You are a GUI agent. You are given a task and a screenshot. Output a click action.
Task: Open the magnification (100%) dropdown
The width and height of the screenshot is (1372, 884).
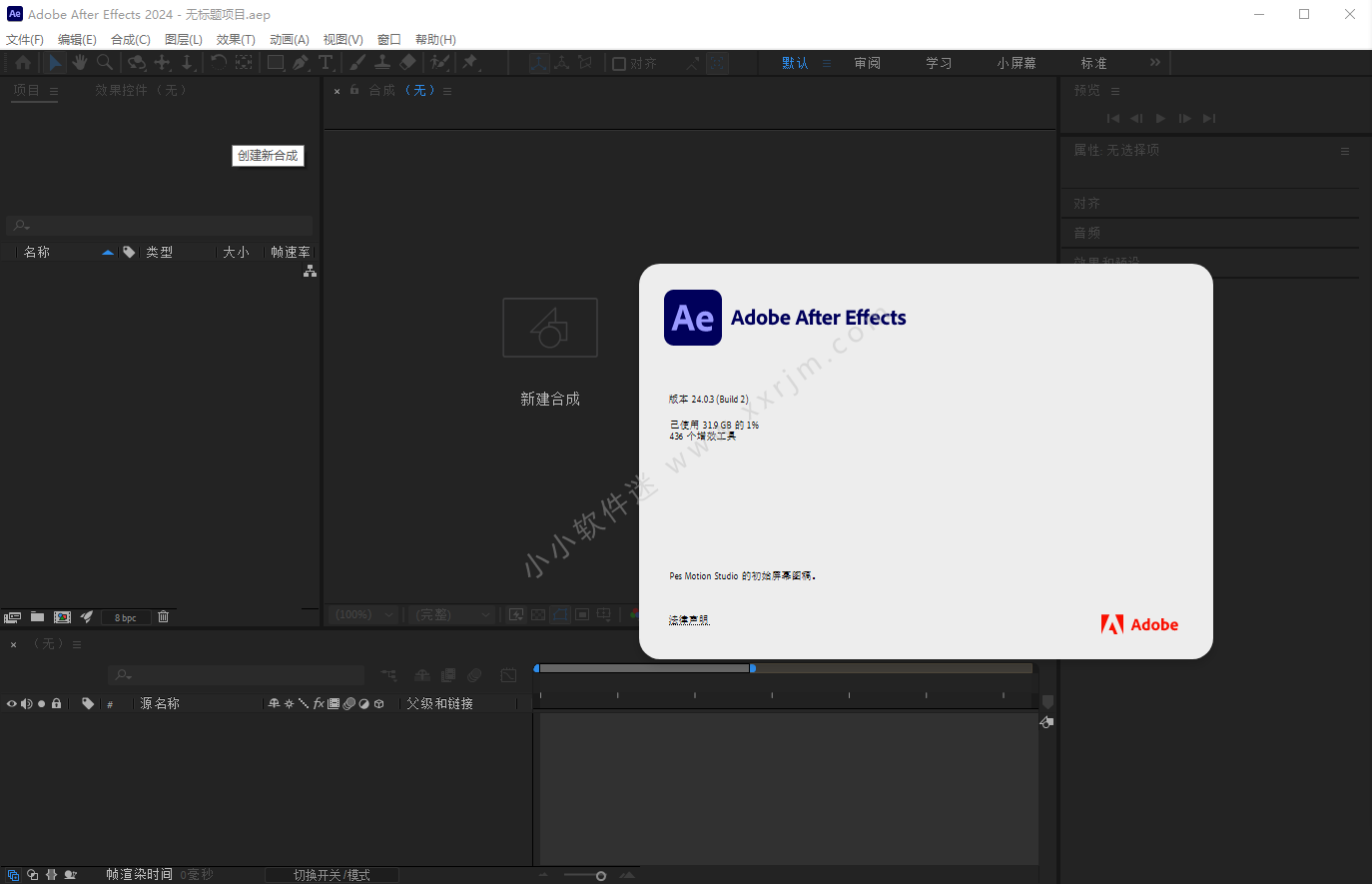click(363, 614)
